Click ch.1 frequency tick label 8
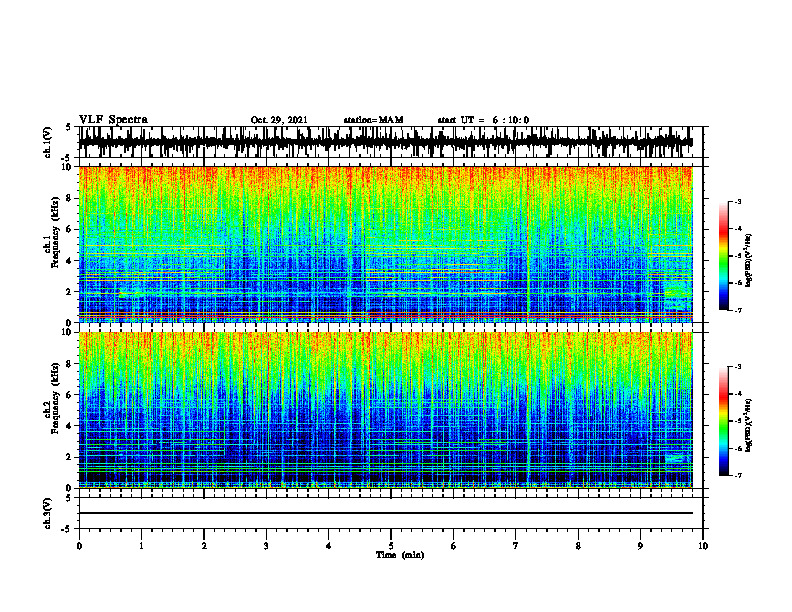Image resolution: width=792 pixels, height=612 pixels. [x=69, y=198]
